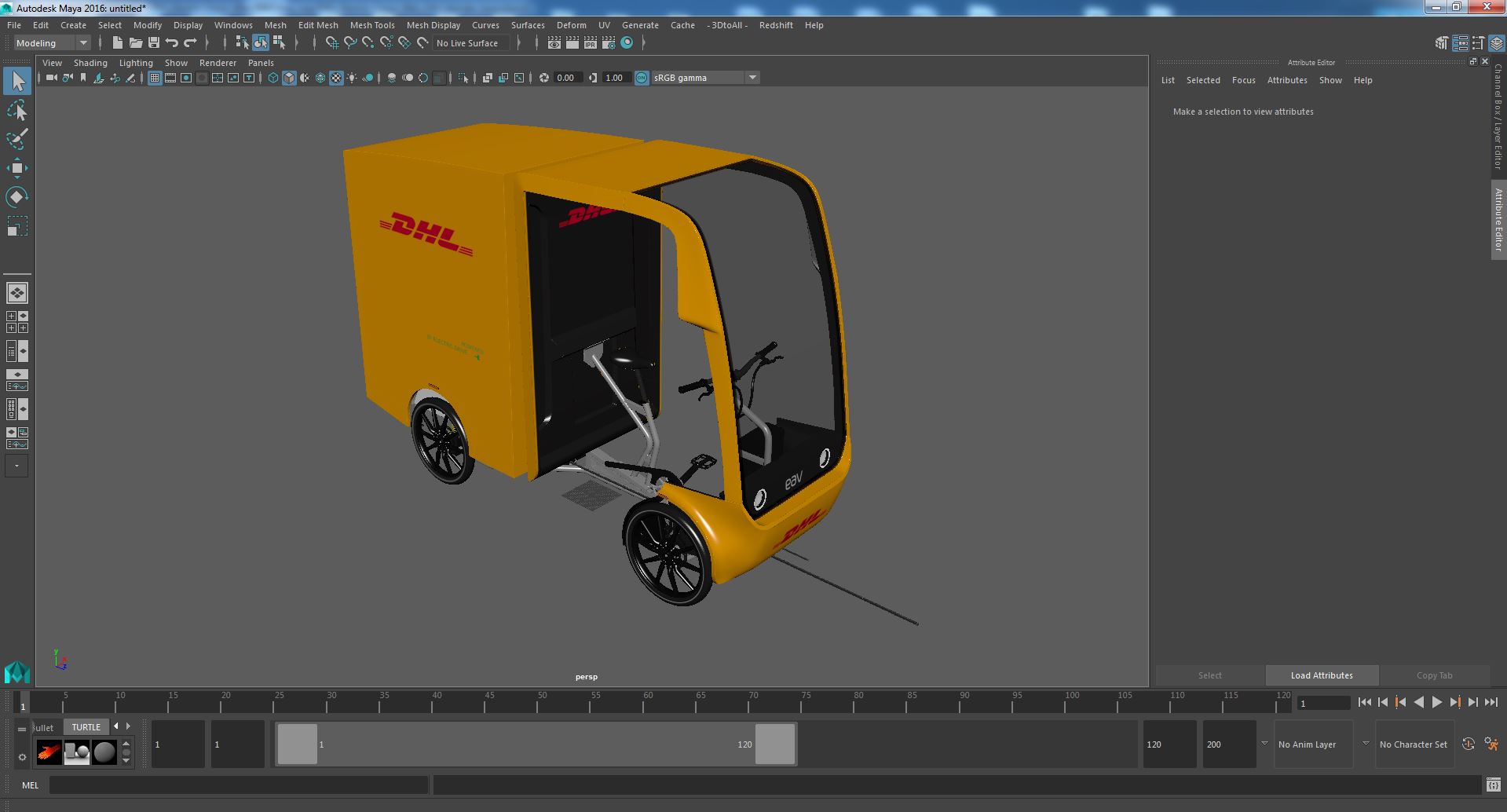Click the Paint Selection tool
This screenshot has height=812, width=1507.
click(x=16, y=140)
